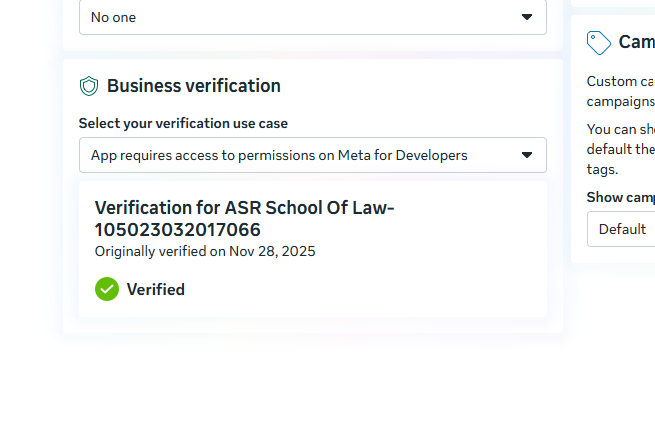The image size is (655, 430).
Task: Click the 'Verified' status text
Action: [156, 290]
